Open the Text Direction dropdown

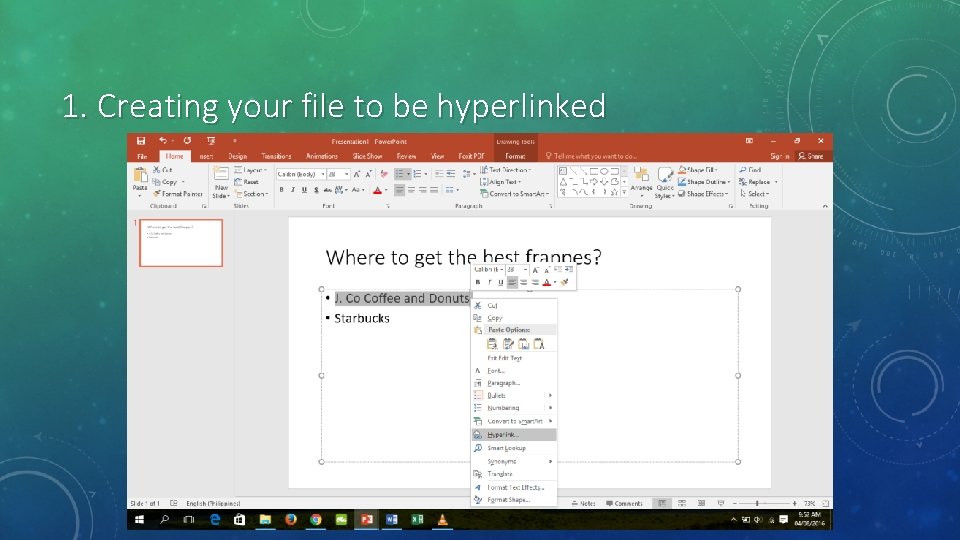(x=506, y=170)
